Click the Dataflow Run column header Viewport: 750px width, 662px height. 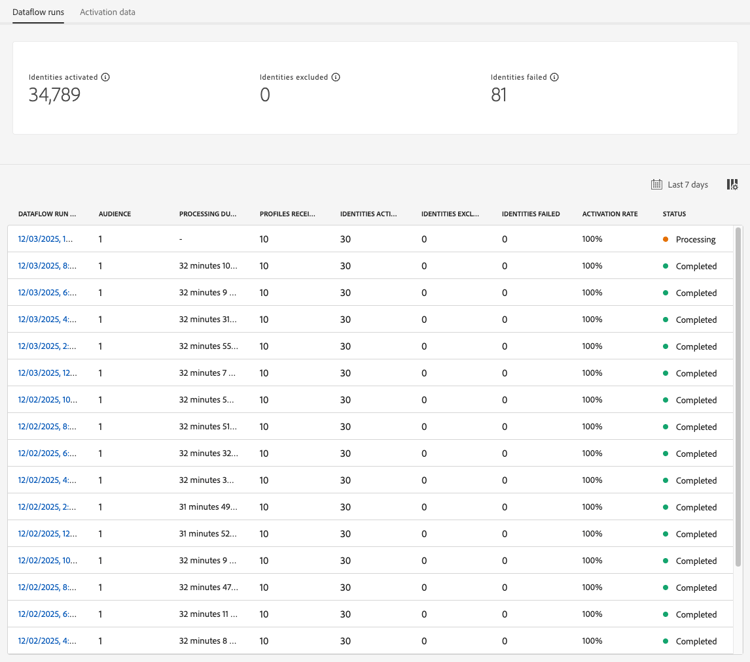click(47, 214)
